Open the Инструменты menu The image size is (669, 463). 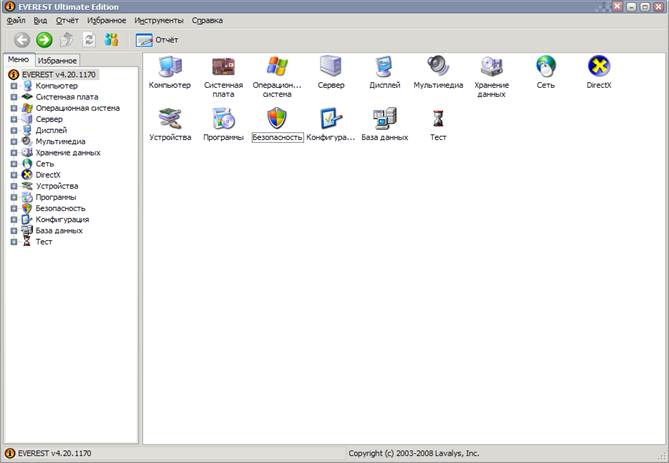click(159, 20)
